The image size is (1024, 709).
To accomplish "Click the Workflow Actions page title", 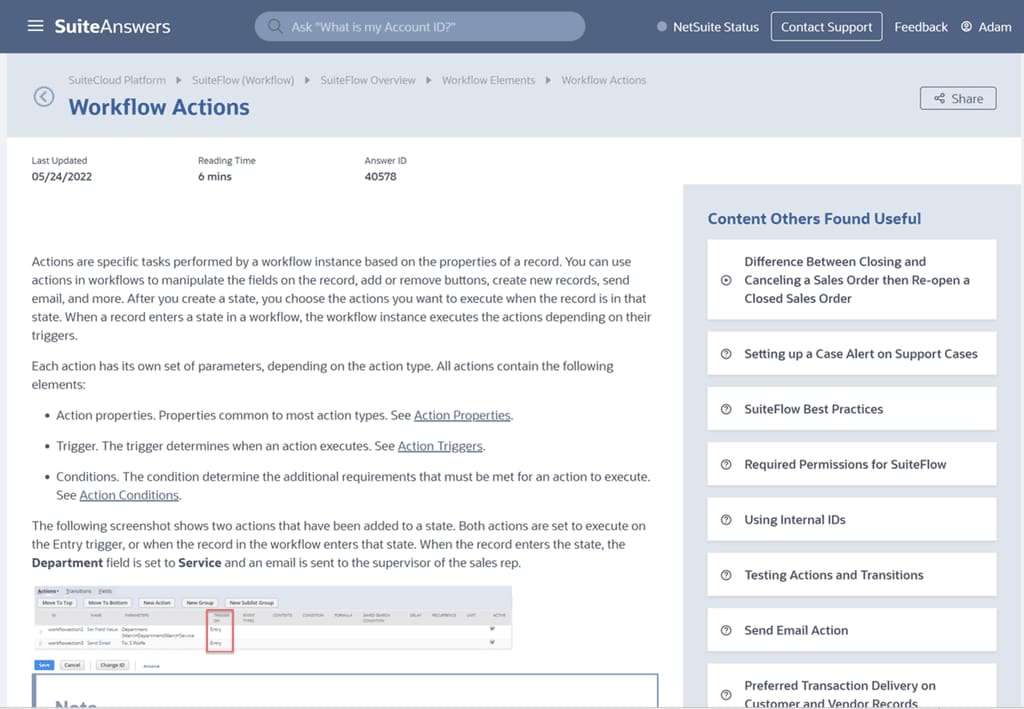I will 159,107.
